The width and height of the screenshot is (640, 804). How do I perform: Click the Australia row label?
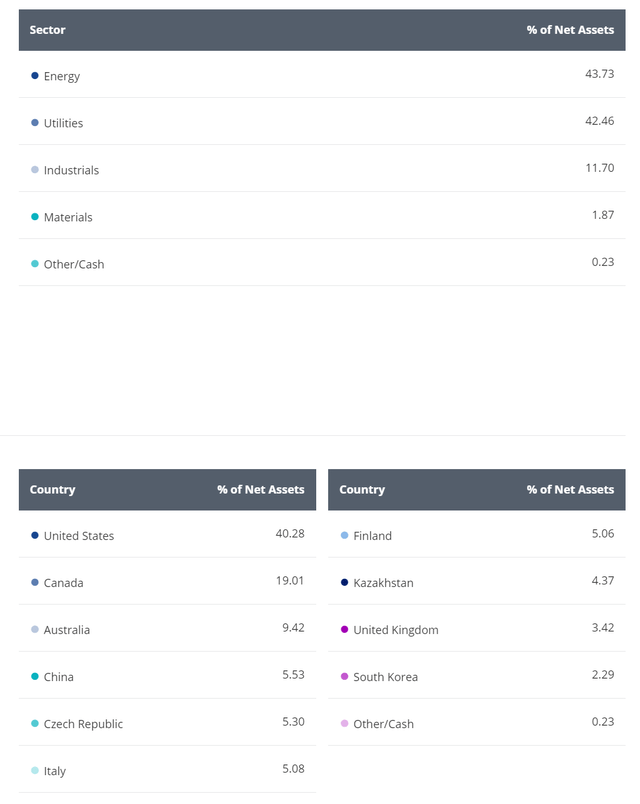pos(67,630)
